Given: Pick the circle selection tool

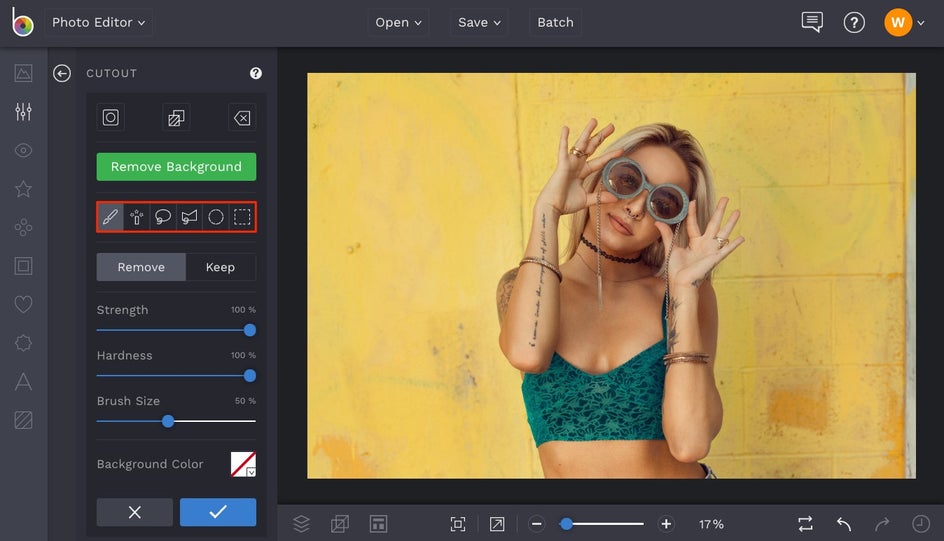Looking at the screenshot, I should coord(216,217).
